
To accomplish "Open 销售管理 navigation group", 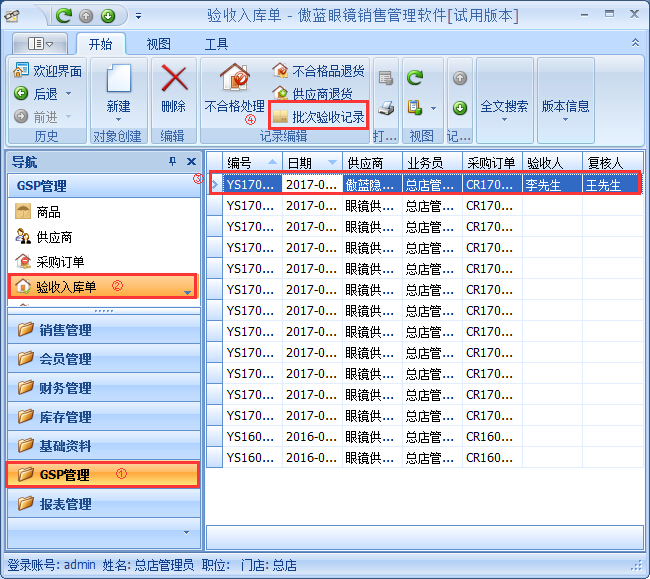I will point(65,331).
